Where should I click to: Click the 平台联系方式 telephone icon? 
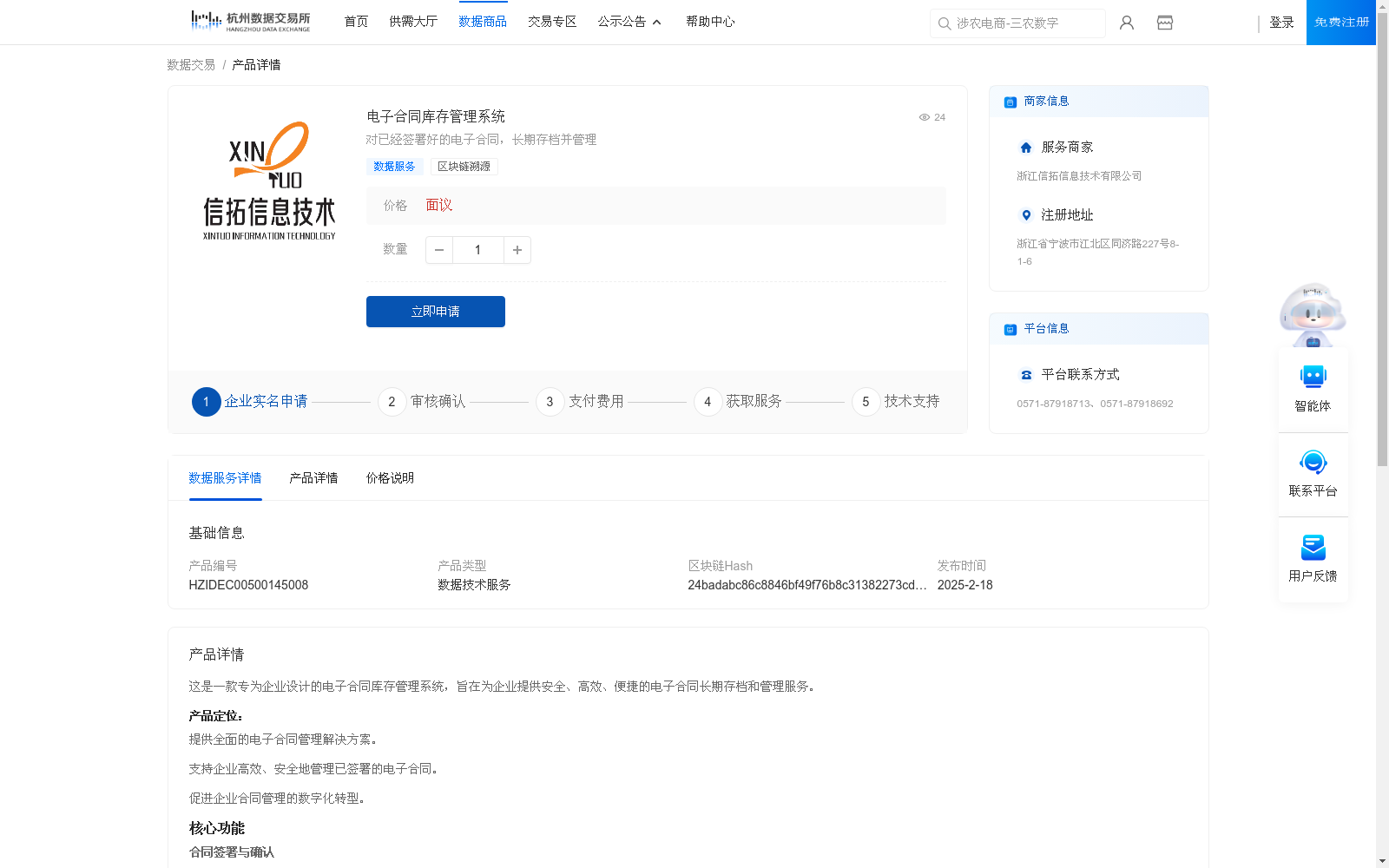point(1026,375)
